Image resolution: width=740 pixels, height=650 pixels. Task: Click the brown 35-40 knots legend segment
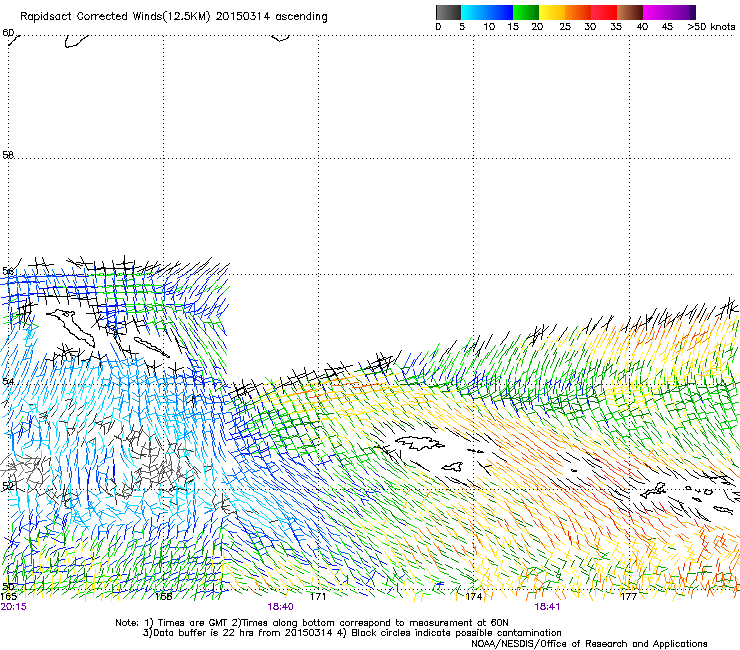[630, 12]
